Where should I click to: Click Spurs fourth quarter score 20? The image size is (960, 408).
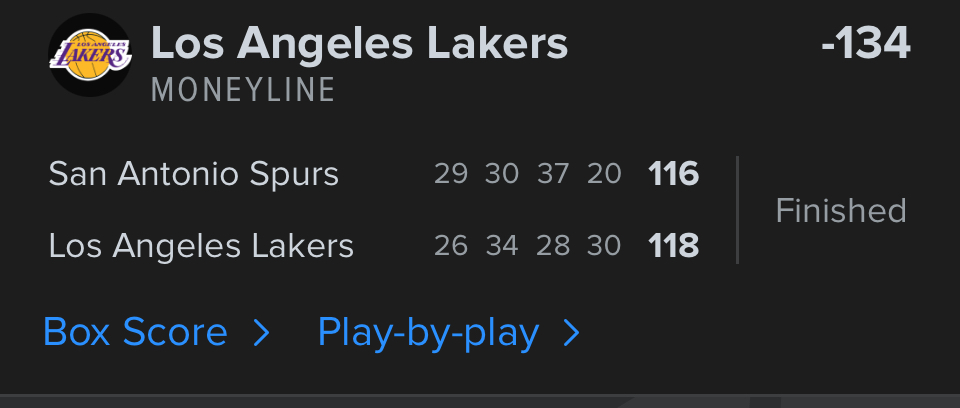604,175
